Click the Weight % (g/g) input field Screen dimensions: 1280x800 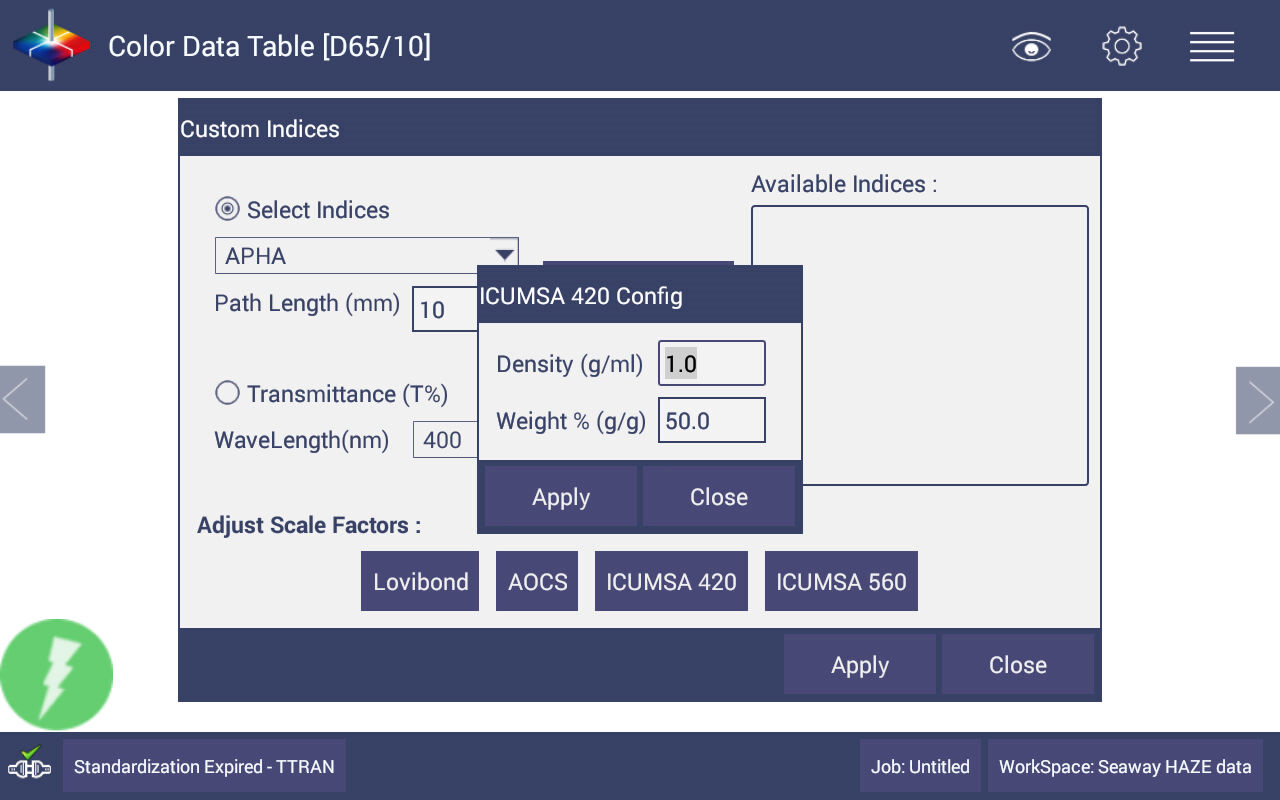click(x=712, y=421)
